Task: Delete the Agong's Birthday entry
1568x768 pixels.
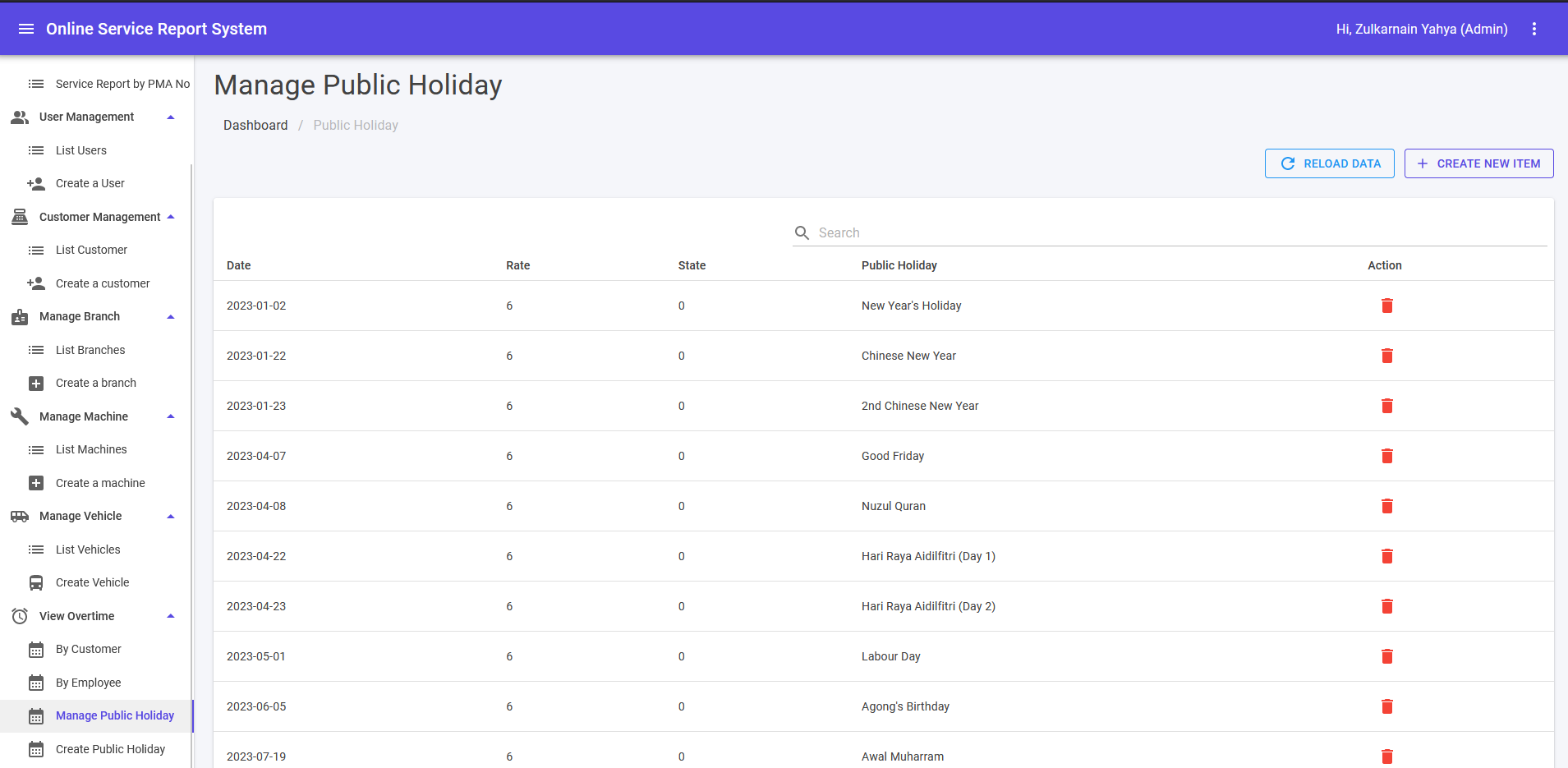Action: (1387, 706)
